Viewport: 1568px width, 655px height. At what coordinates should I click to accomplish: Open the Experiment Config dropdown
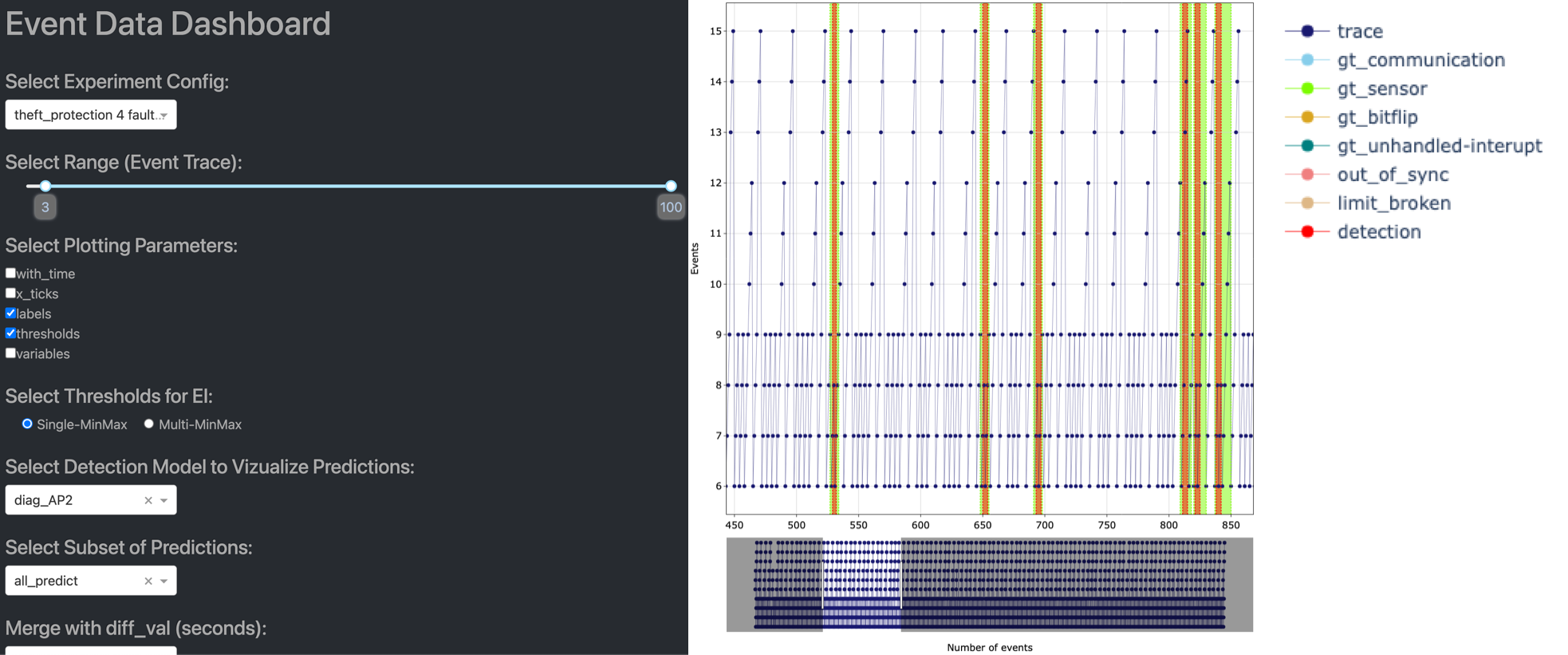pyautogui.click(x=91, y=115)
